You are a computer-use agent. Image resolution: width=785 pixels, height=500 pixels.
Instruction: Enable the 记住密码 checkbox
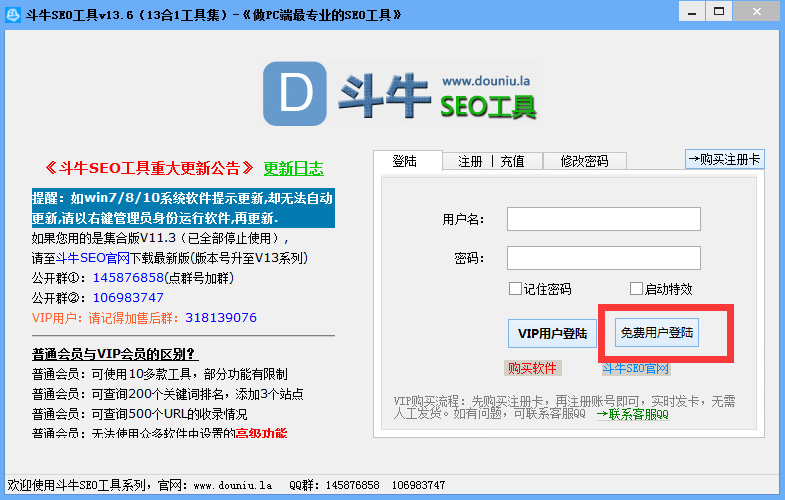(x=515, y=289)
